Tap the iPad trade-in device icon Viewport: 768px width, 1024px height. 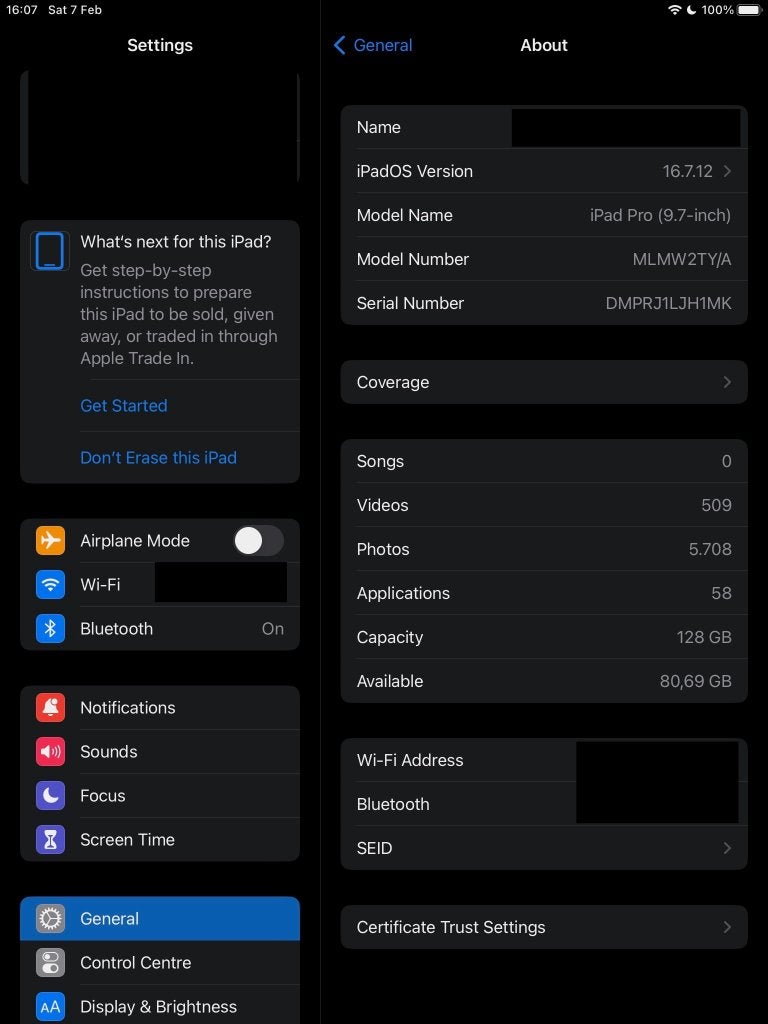click(x=50, y=250)
